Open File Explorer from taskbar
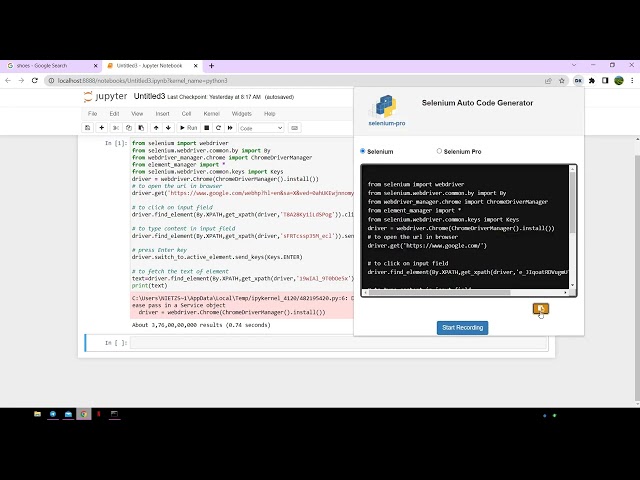The width and height of the screenshot is (640, 480). pos(37,414)
